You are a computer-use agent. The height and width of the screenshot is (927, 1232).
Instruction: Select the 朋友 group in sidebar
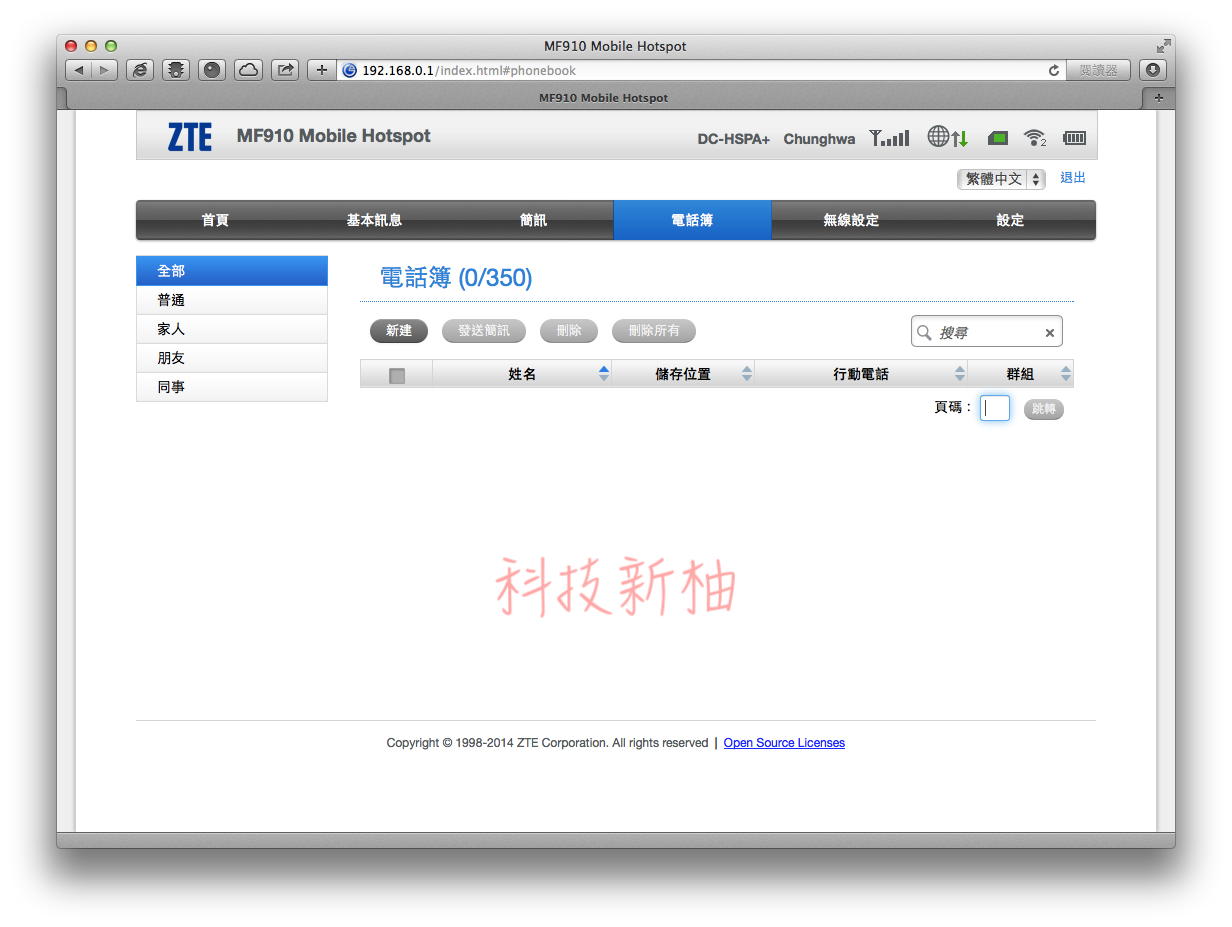[232, 358]
